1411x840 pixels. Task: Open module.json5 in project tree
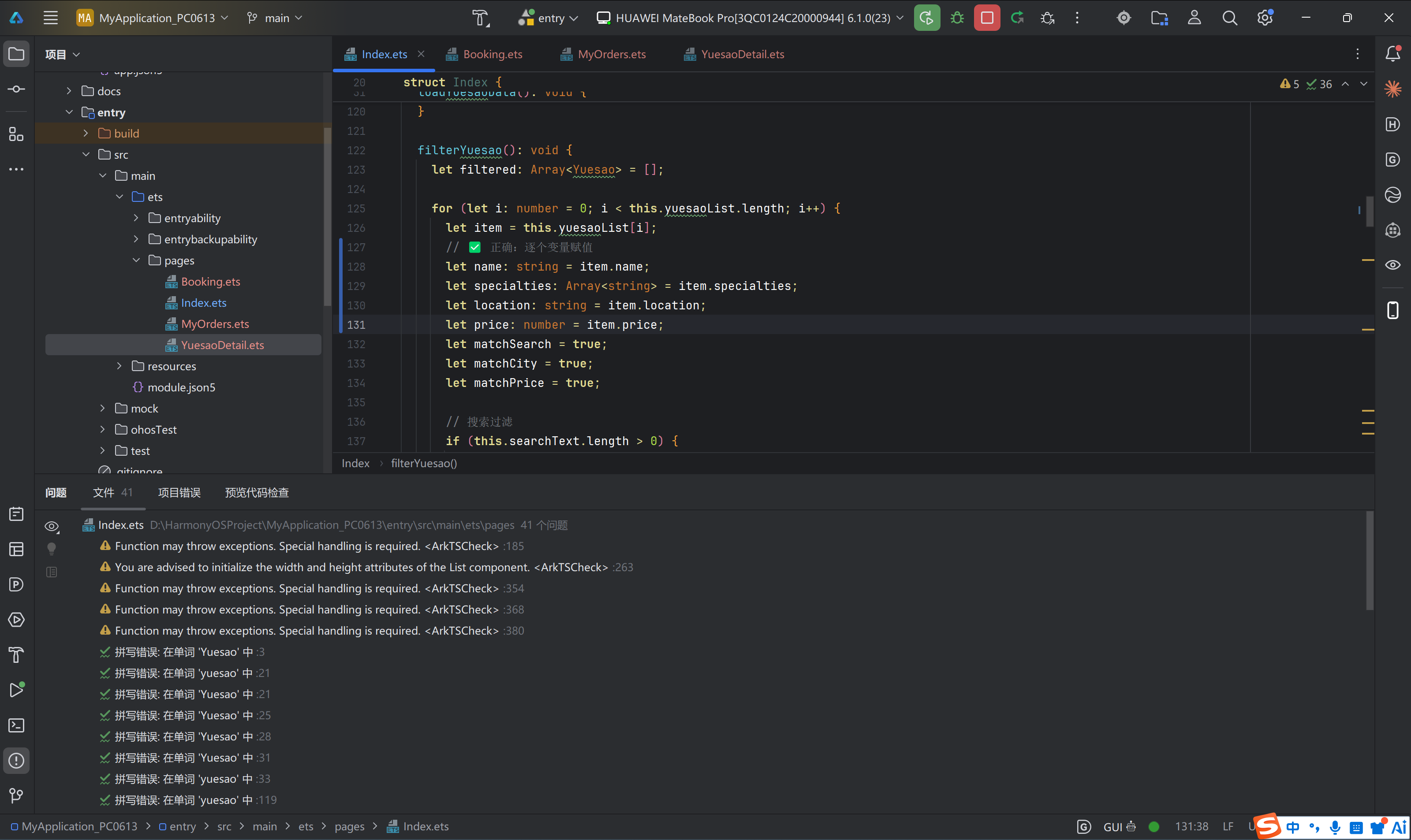click(x=181, y=387)
